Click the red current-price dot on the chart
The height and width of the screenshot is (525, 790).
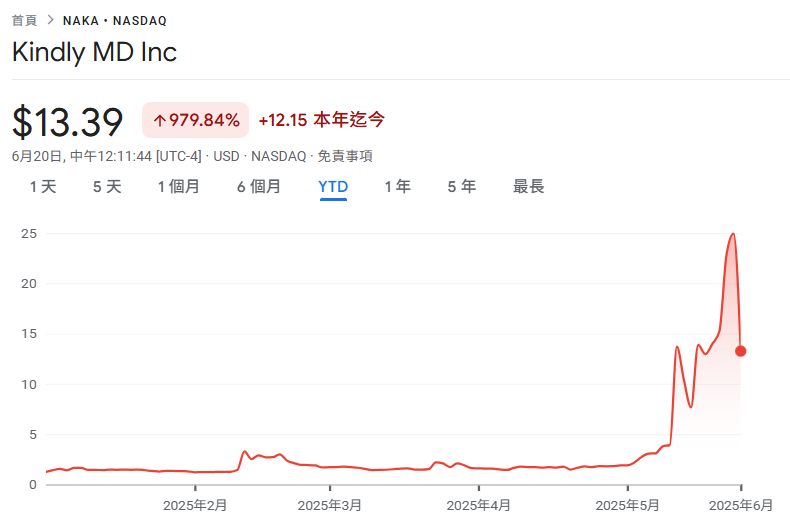[740, 351]
